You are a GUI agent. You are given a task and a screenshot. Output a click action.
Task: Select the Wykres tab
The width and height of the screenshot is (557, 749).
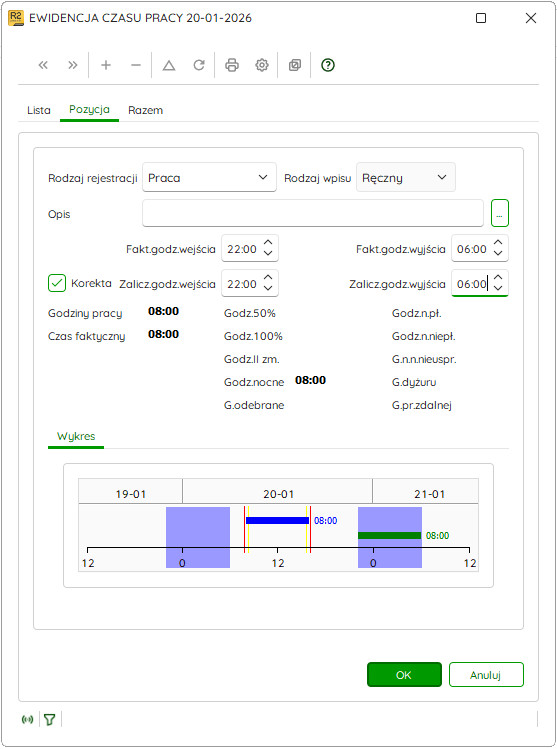76,436
